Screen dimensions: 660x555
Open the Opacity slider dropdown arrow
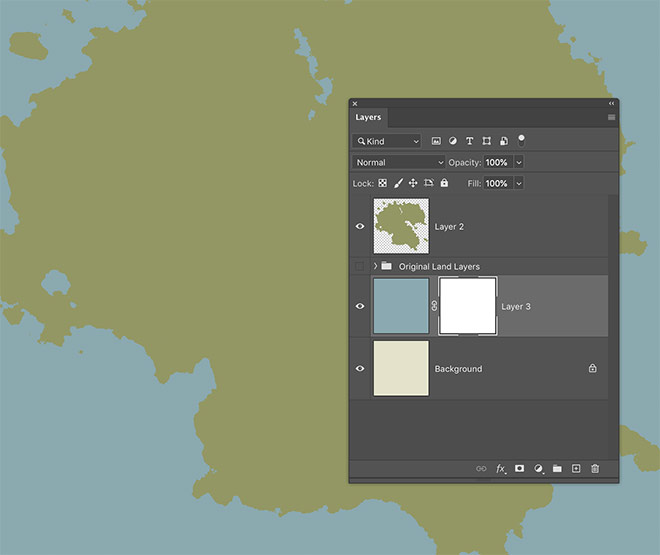519,162
